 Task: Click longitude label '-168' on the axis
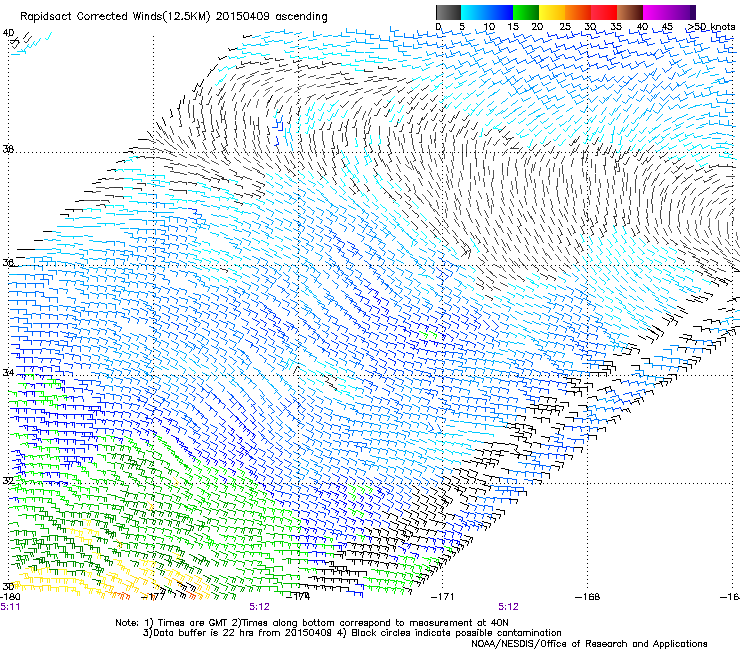(588, 597)
